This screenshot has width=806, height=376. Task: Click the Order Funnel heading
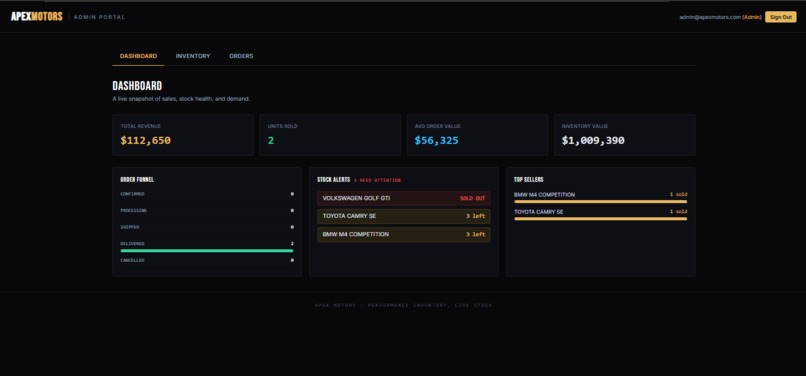[x=137, y=180]
